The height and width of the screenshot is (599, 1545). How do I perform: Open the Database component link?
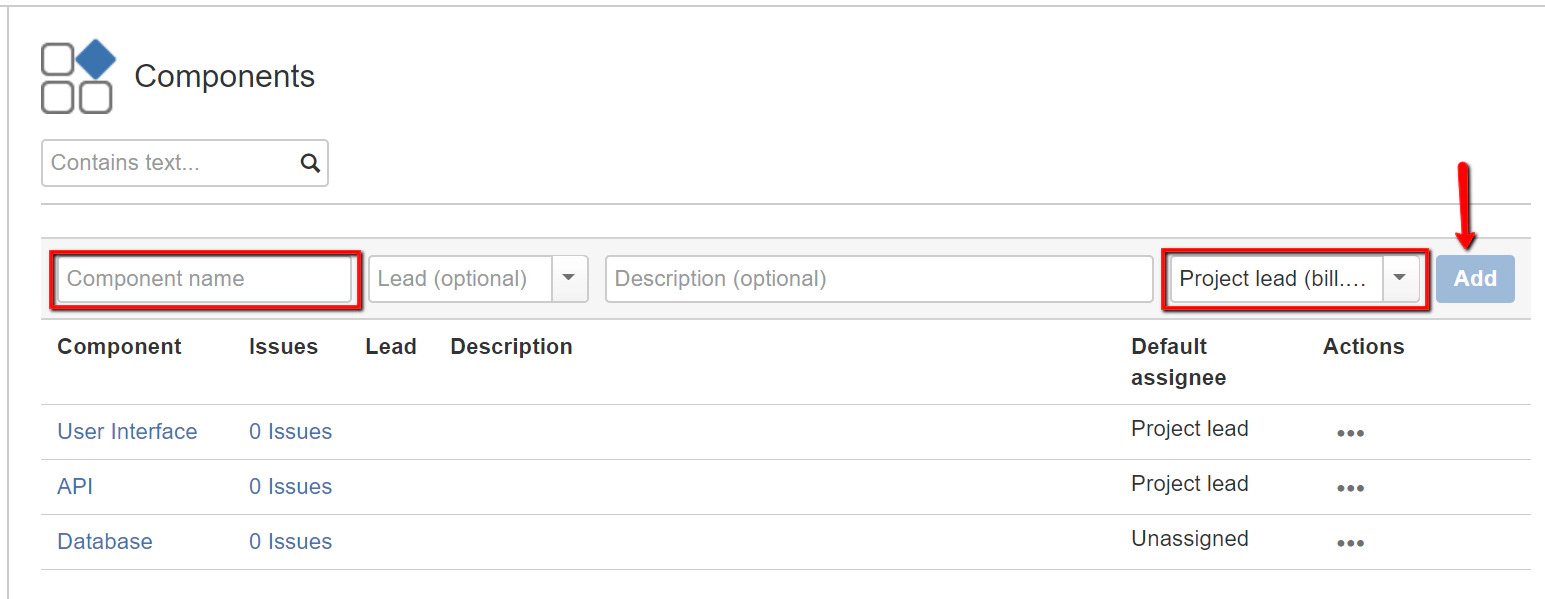point(105,542)
